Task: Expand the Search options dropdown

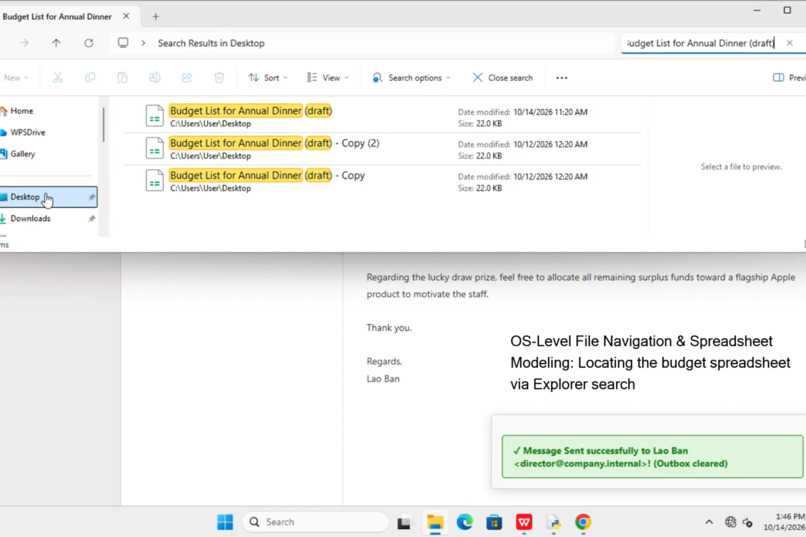Action: [x=411, y=78]
